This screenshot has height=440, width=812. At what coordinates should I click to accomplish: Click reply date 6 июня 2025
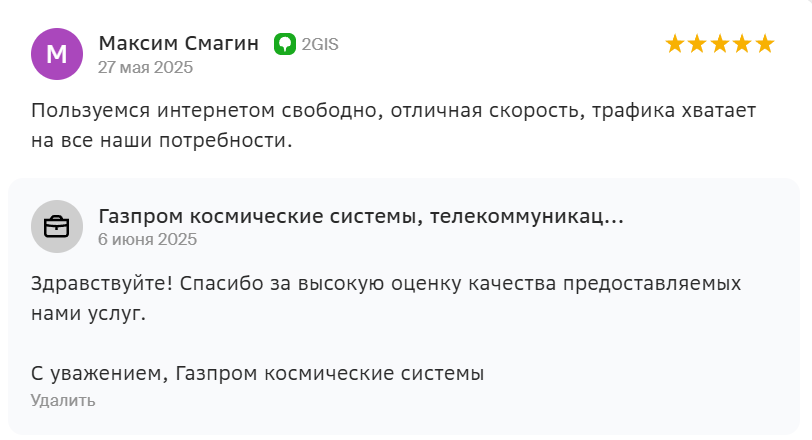pos(148,239)
